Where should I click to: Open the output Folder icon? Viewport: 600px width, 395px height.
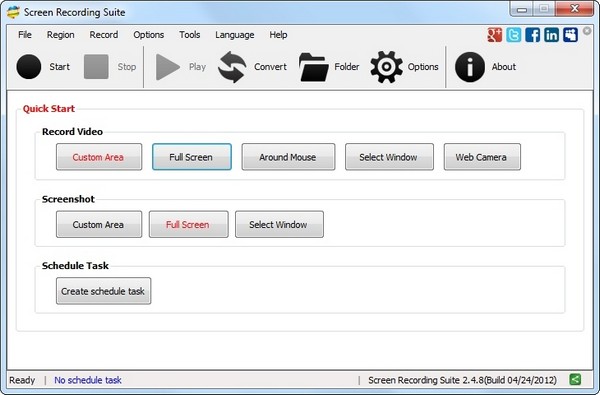coord(314,67)
